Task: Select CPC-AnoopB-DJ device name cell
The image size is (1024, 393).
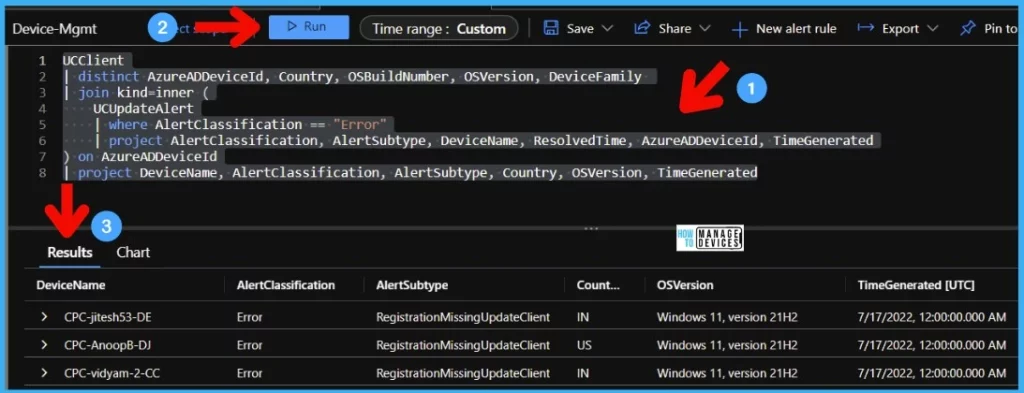Action: [107, 345]
